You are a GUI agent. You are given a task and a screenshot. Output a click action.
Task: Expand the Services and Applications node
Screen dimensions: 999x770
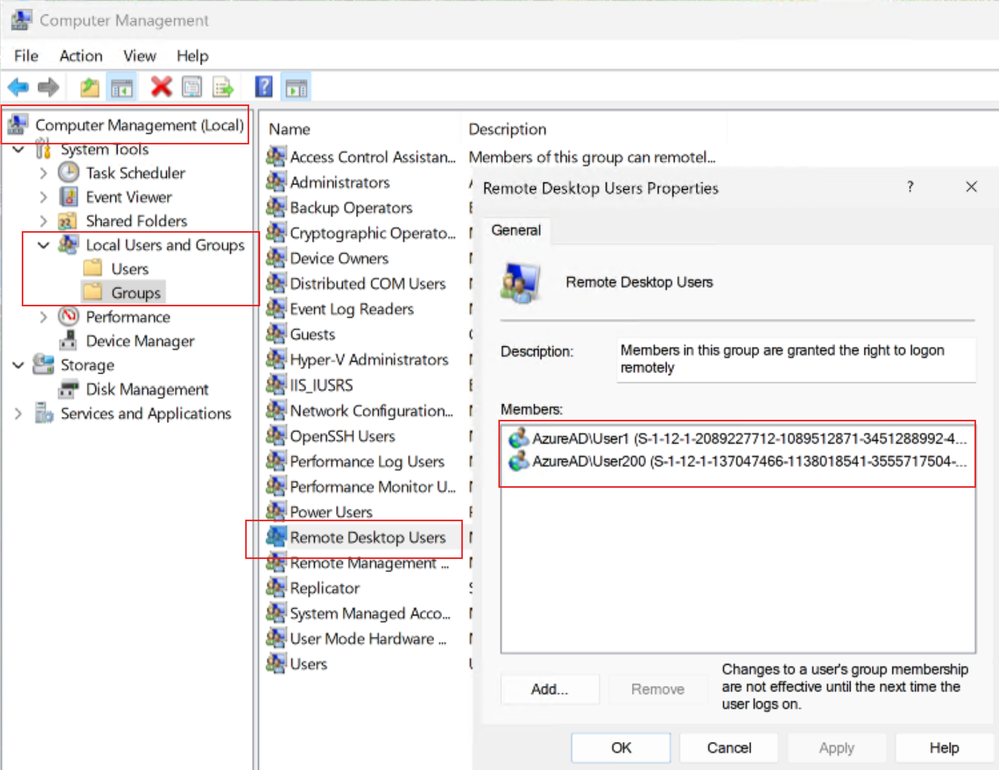(18, 414)
